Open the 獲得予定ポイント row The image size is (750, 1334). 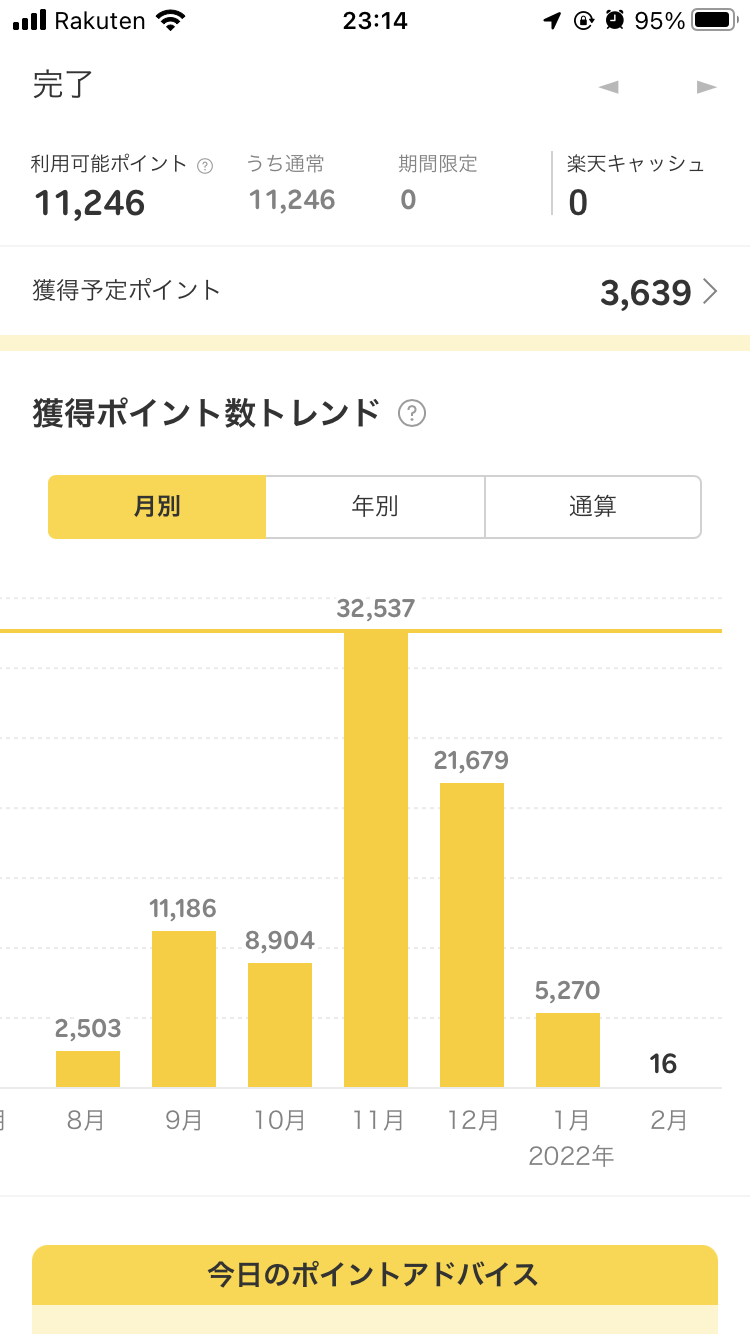point(375,292)
